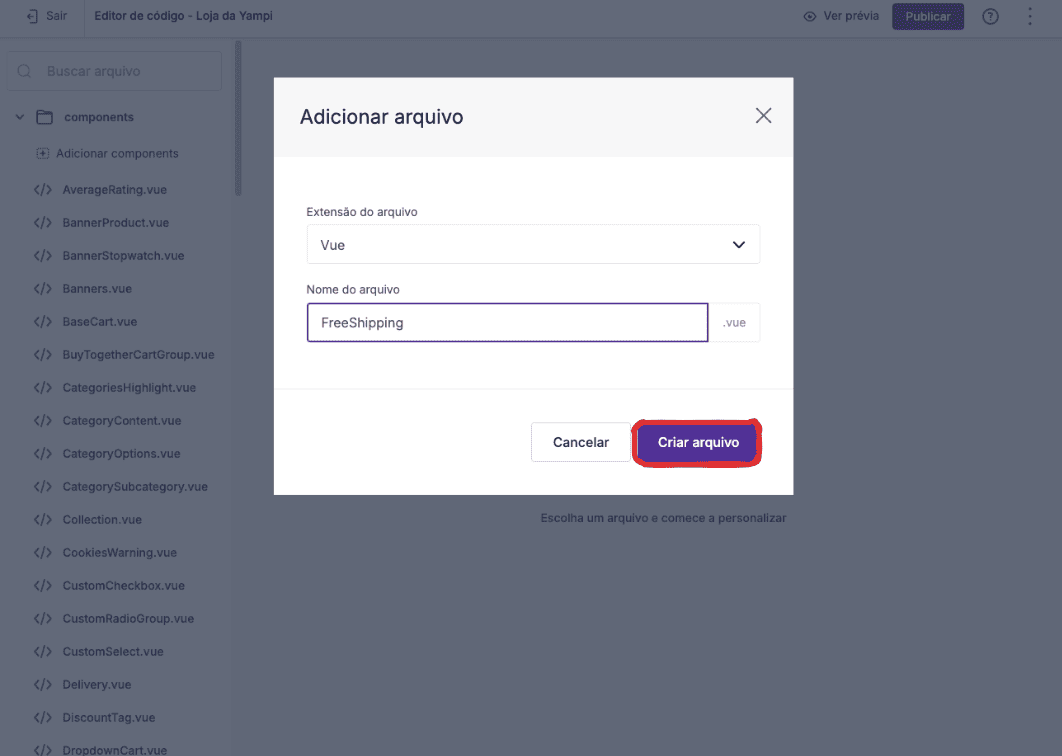Click code icon of BannerStopwatch.vue
Image resolution: width=1062 pixels, height=756 pixels.
[43, 255]
